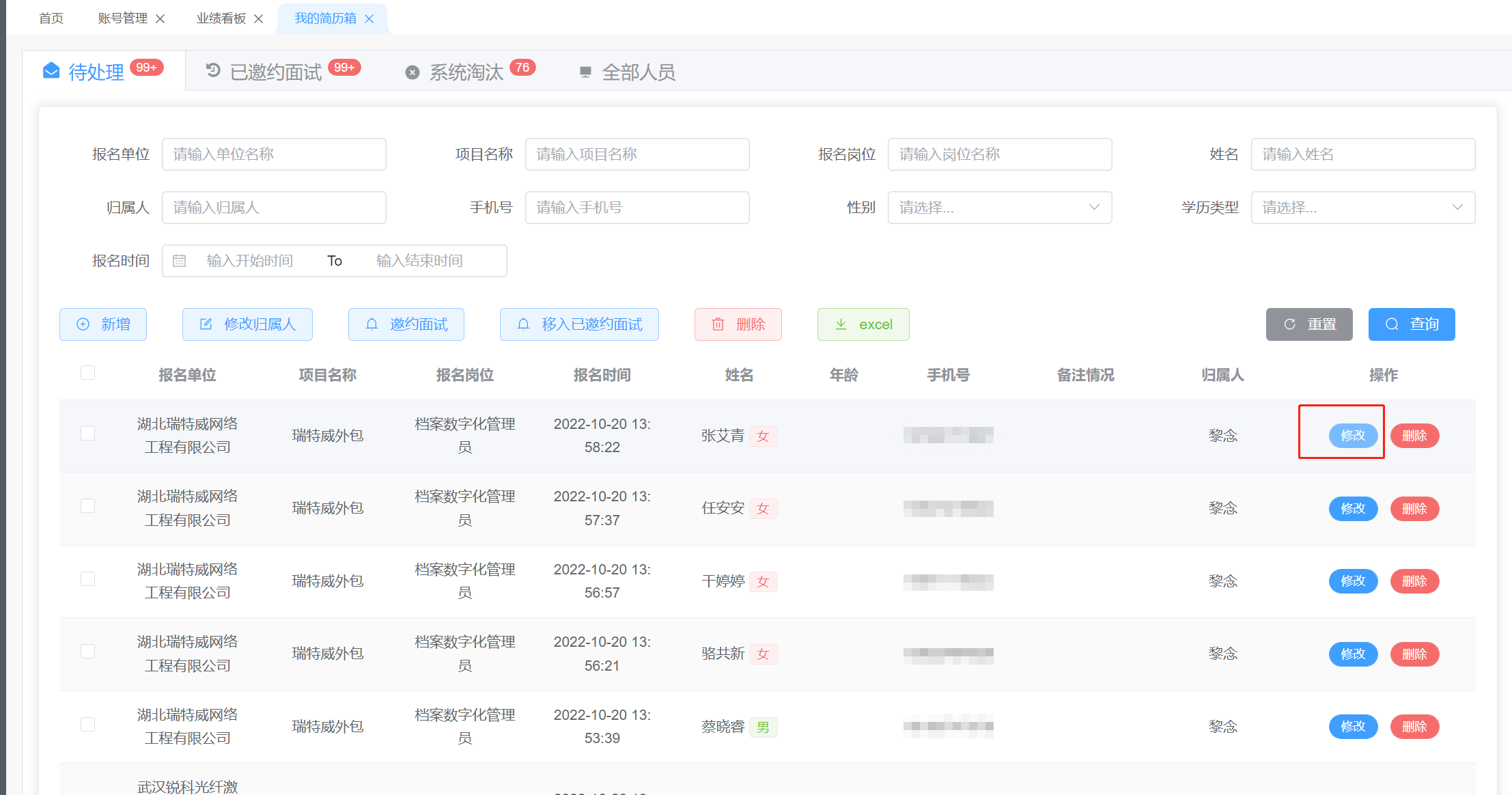The image size is (1512, 795).
Task: Click 修改 for 骆共新
Action: click(1353, 654)
